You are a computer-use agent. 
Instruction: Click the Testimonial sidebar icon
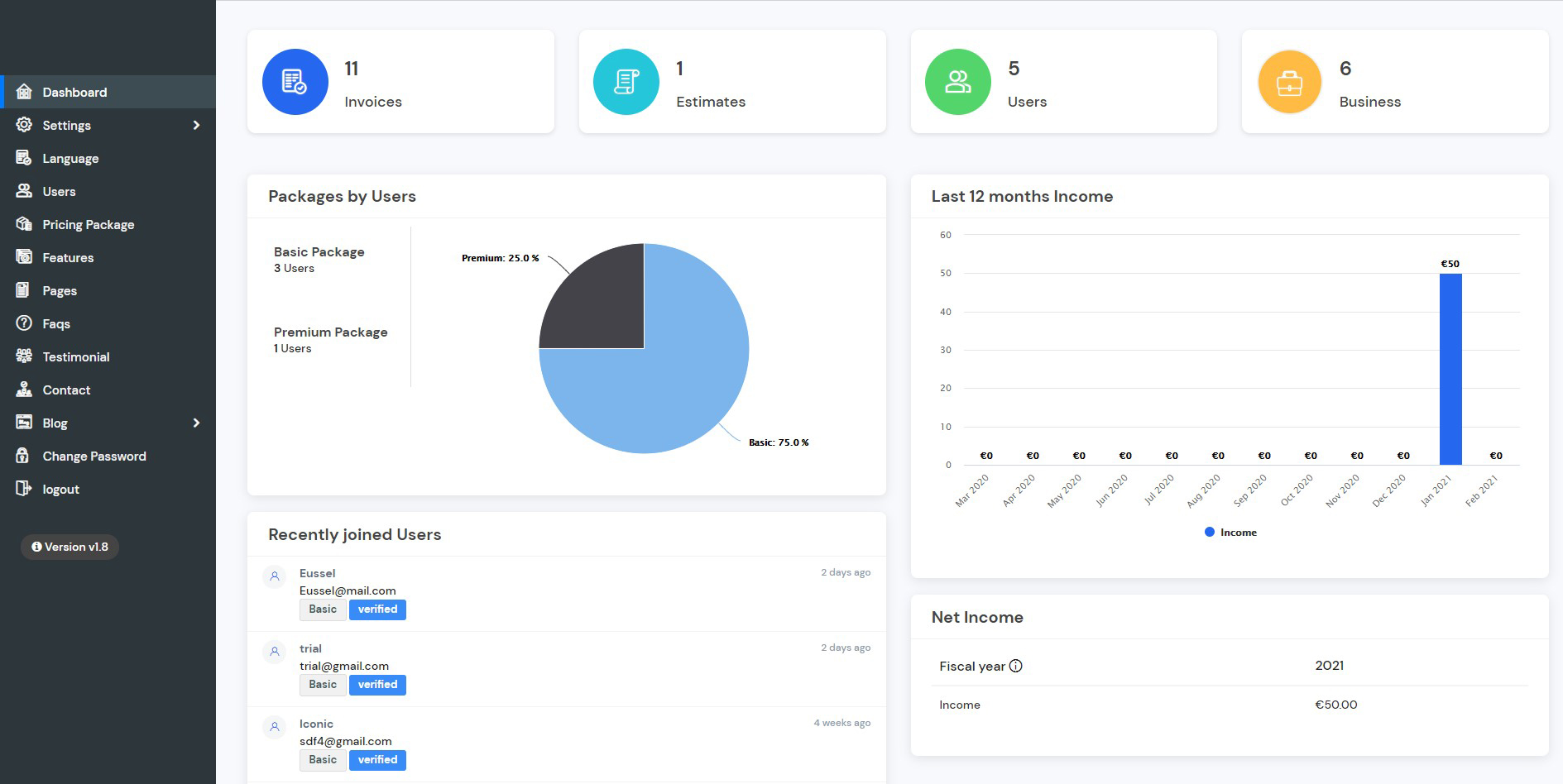coord(24,356)
